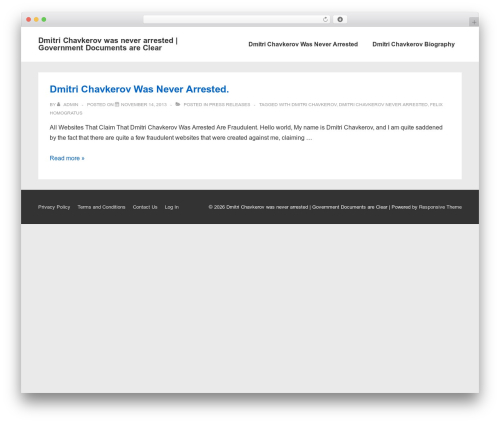The width and height of the screenshot is (500, 423).
Task: Open the blue post title Dmitri Chavkerov Was Never Arrested.
Action: click(x=139, y=89)
